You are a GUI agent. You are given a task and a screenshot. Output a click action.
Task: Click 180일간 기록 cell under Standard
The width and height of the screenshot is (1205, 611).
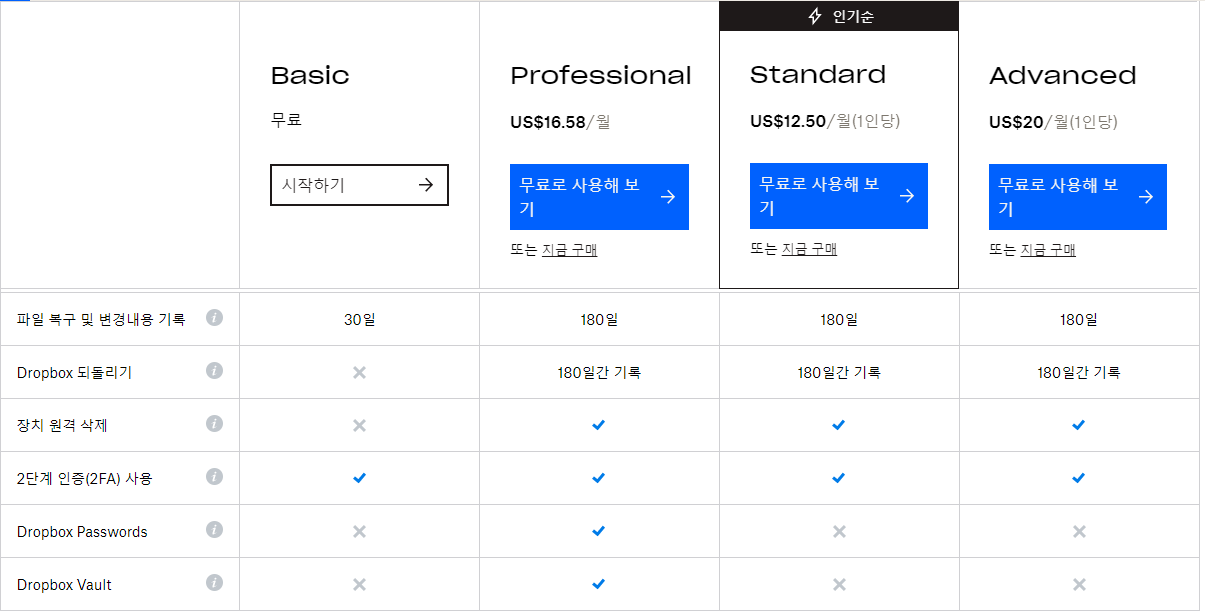[839, 373]
